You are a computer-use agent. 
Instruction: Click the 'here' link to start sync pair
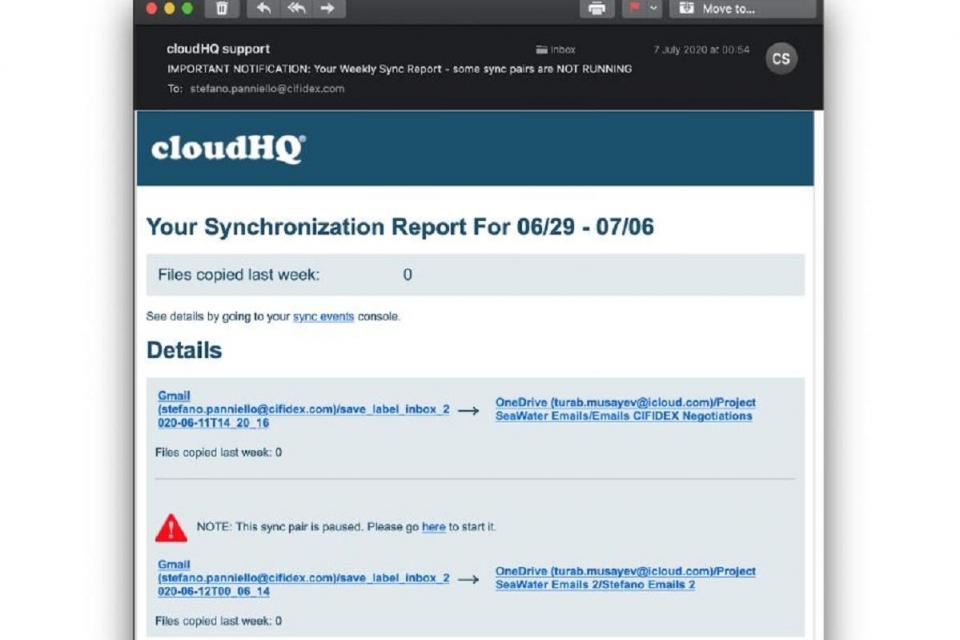[433, 527]
